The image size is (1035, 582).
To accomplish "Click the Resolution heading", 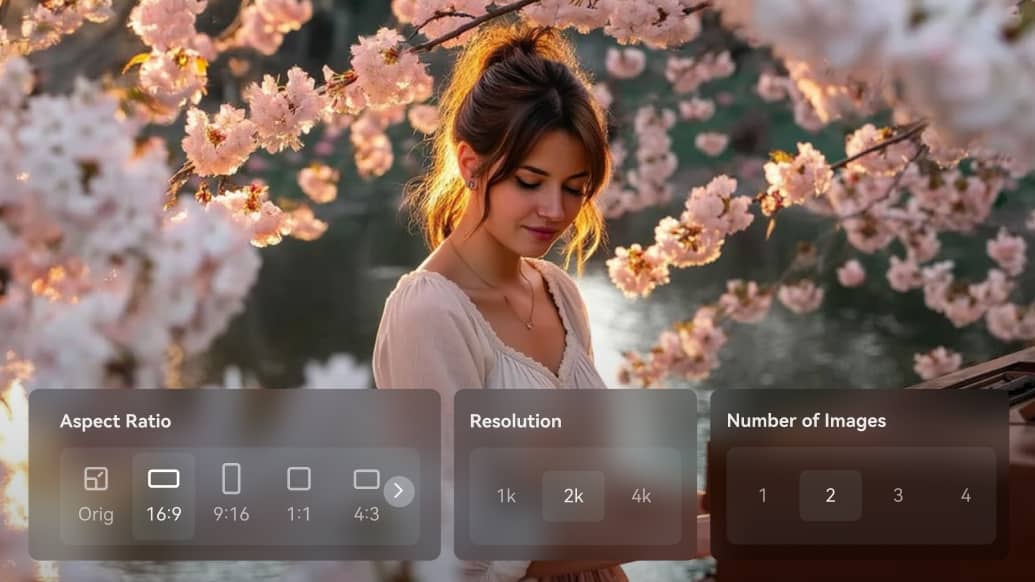I will point(516,421).
